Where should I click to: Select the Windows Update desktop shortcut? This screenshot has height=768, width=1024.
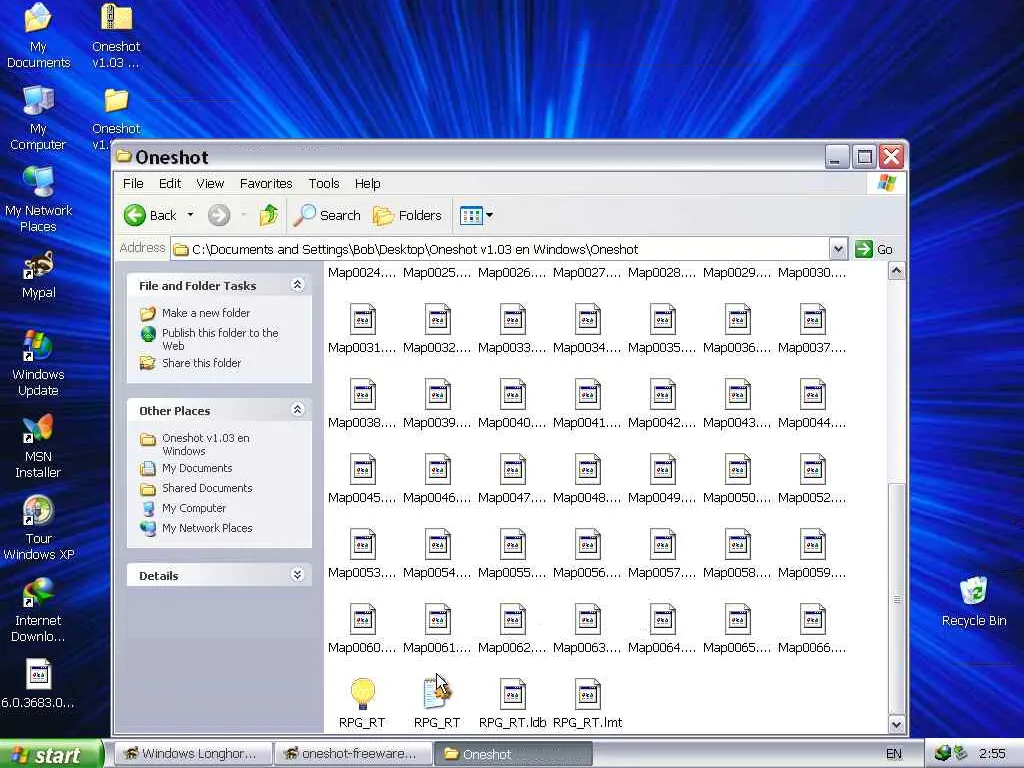[38, 364]
